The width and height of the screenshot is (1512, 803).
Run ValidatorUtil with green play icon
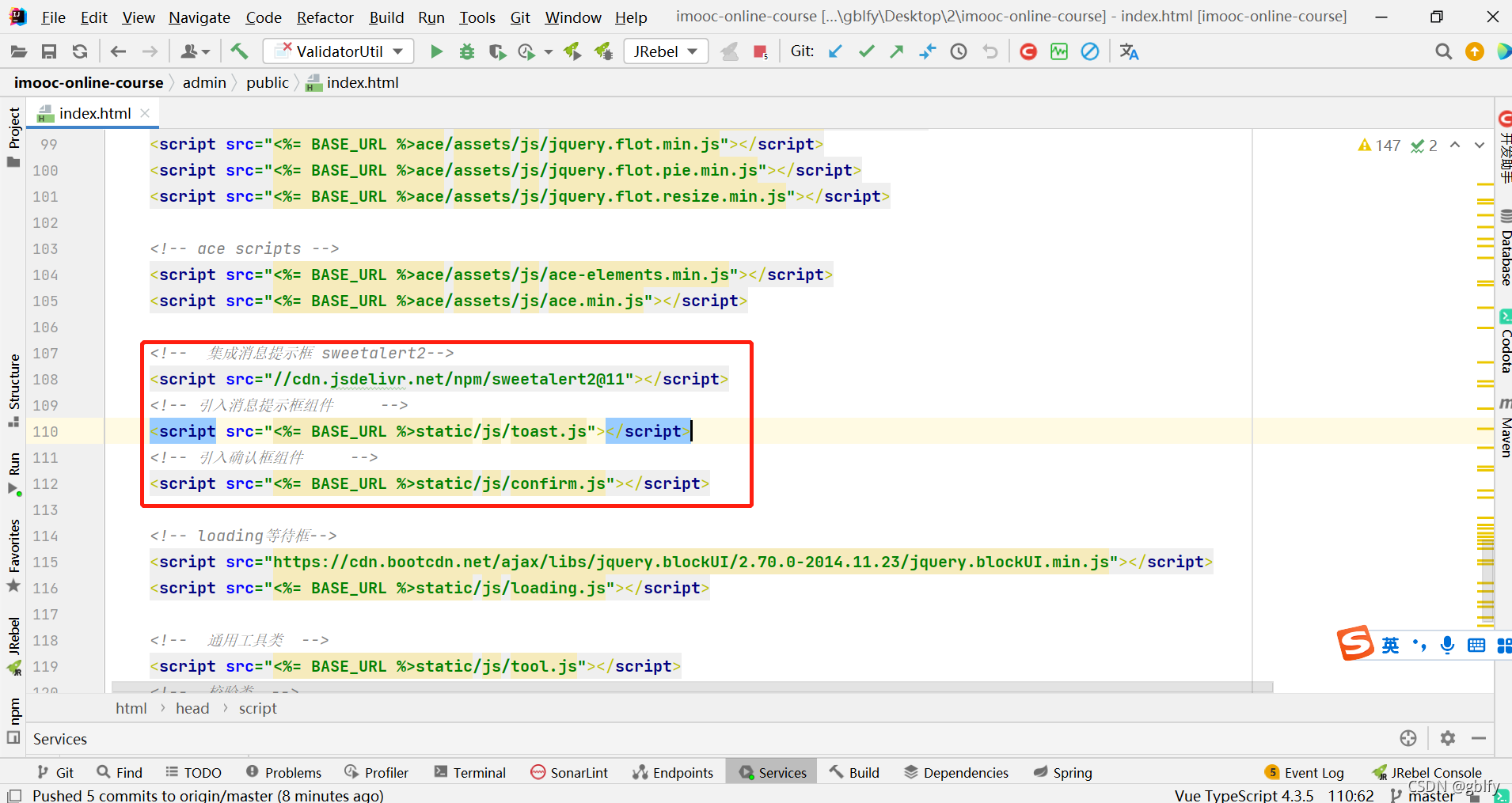tap(436, 51)
